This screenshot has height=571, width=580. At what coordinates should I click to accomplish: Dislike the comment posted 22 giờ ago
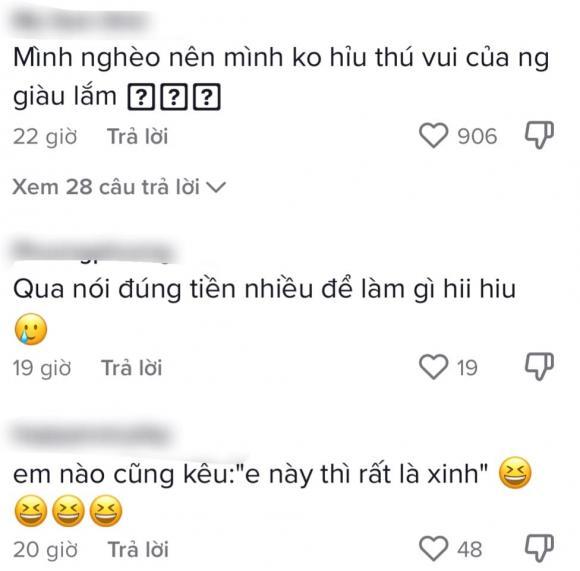click(539, 135)
